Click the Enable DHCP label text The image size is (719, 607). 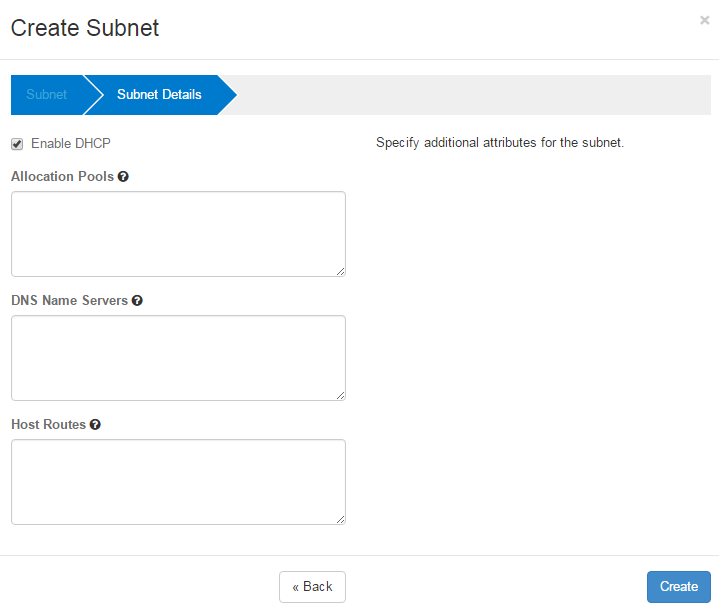[x=71, y=144]
